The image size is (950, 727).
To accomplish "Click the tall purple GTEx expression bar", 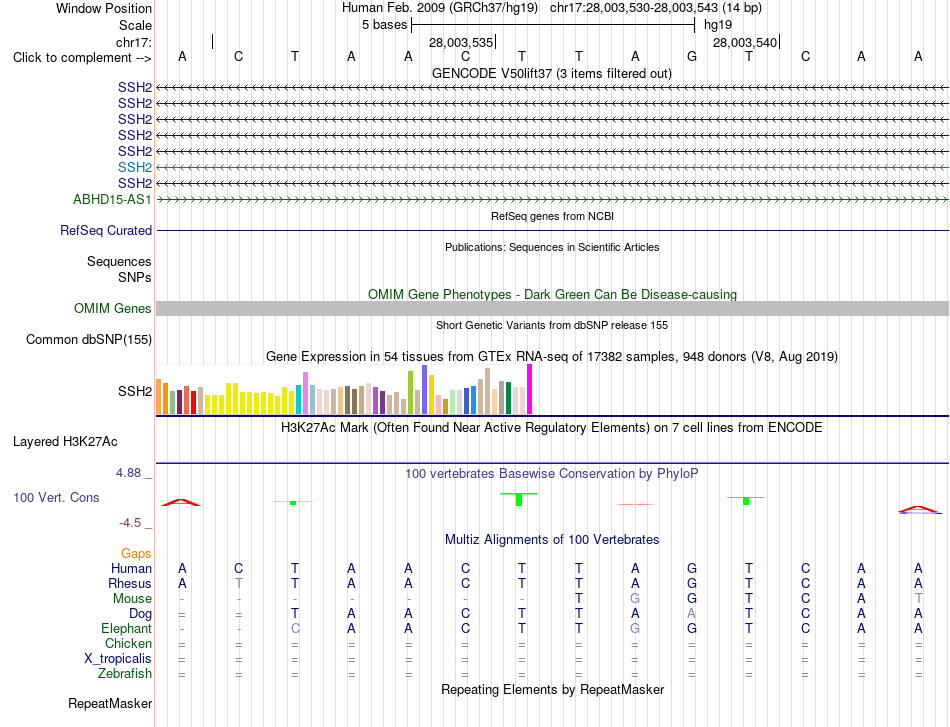I will (x=424, y=390).
